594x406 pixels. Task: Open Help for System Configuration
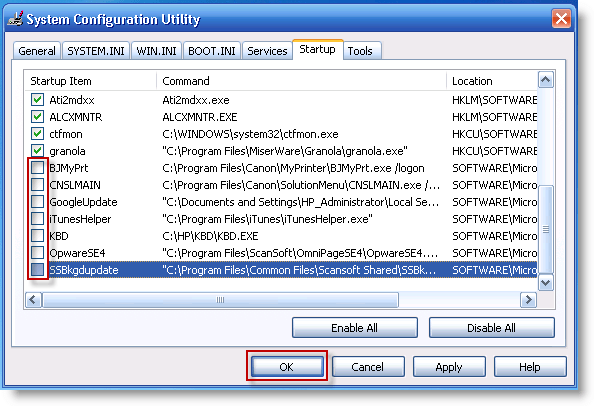[x=530, y=367]
